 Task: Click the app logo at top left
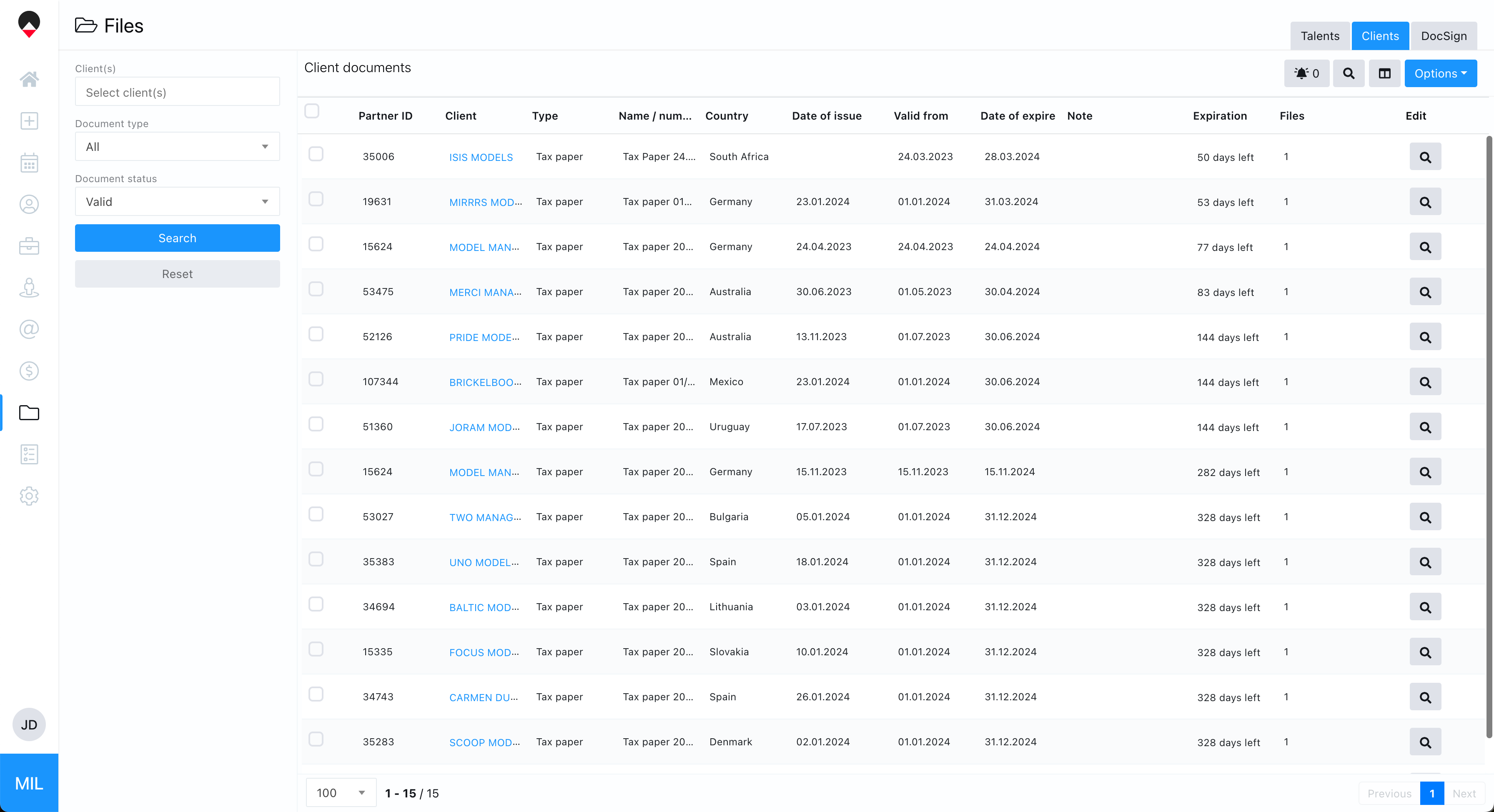[29, 24]
